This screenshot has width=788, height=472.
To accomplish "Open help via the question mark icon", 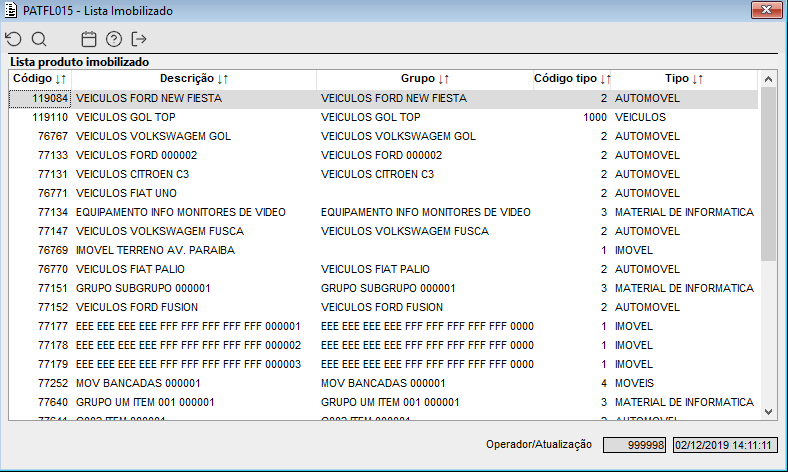I will pyautogui.click(x=114, y=39).
